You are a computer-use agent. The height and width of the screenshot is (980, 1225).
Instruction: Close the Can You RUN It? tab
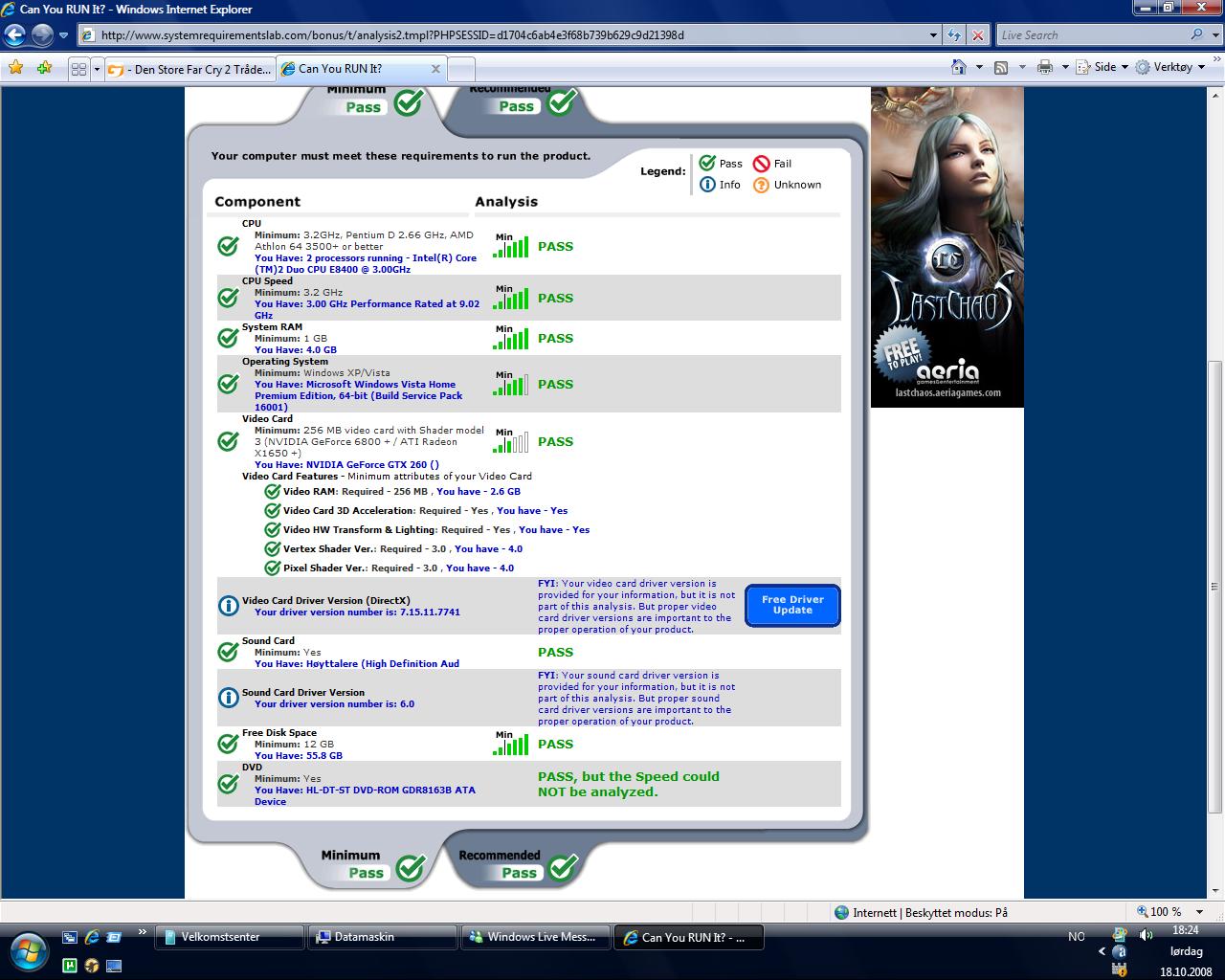[x=435, y=69]
